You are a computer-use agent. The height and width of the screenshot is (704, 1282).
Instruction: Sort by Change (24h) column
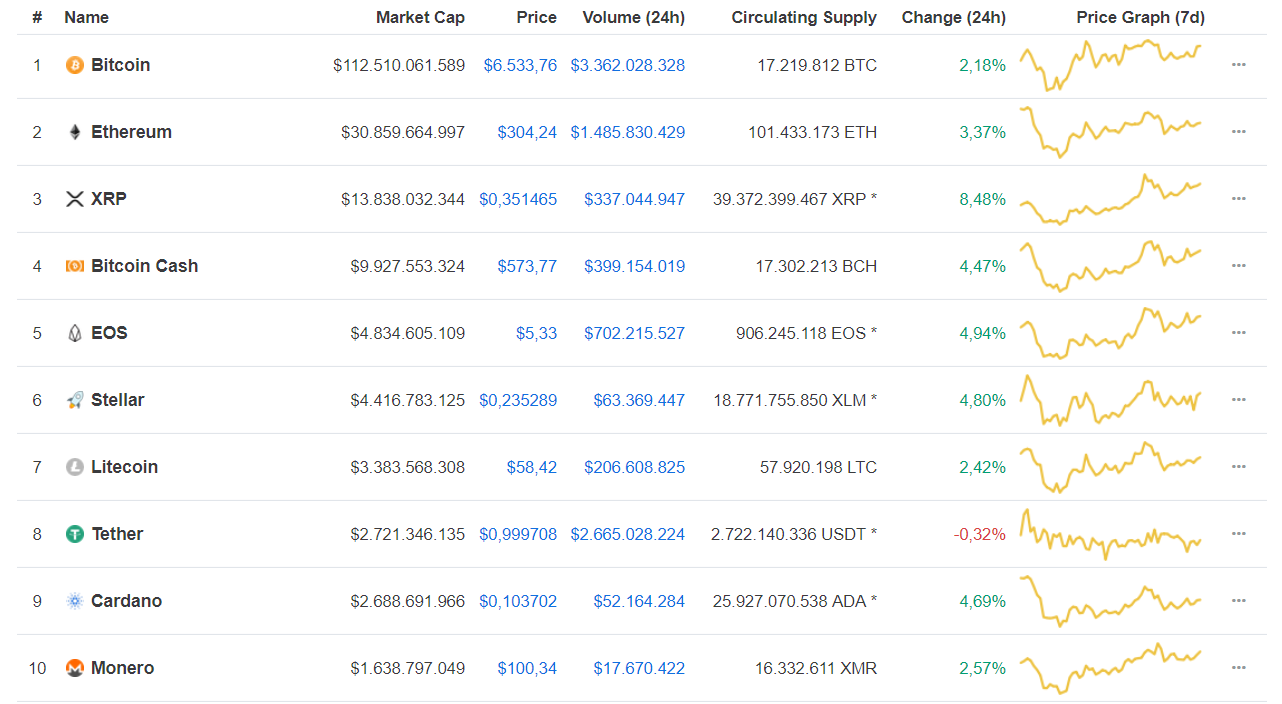click(953, 17)
